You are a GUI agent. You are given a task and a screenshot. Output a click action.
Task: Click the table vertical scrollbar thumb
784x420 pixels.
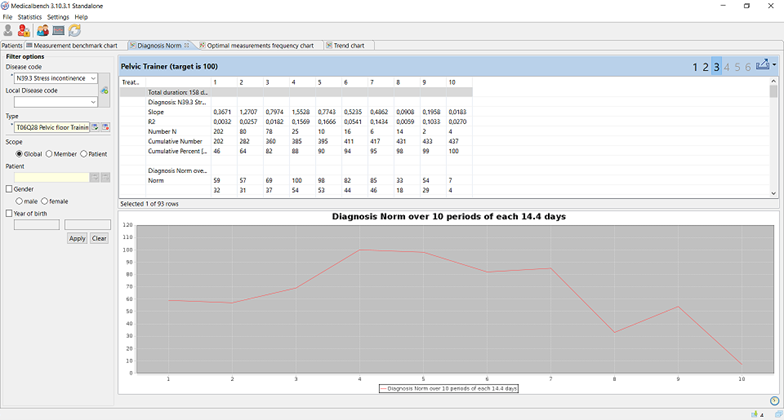(x=774, y=91)
